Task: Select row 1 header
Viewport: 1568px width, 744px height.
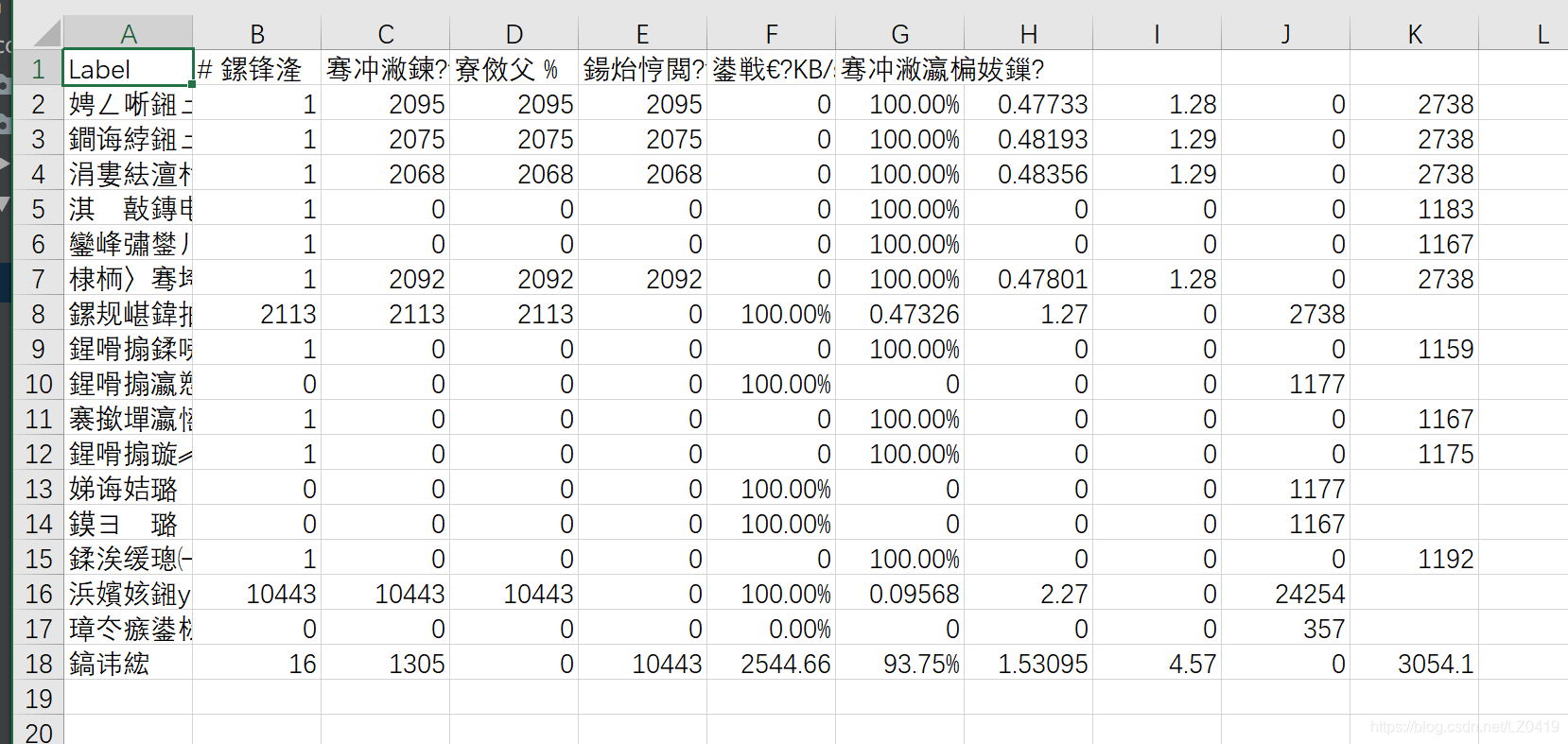Action: [38, 69]
